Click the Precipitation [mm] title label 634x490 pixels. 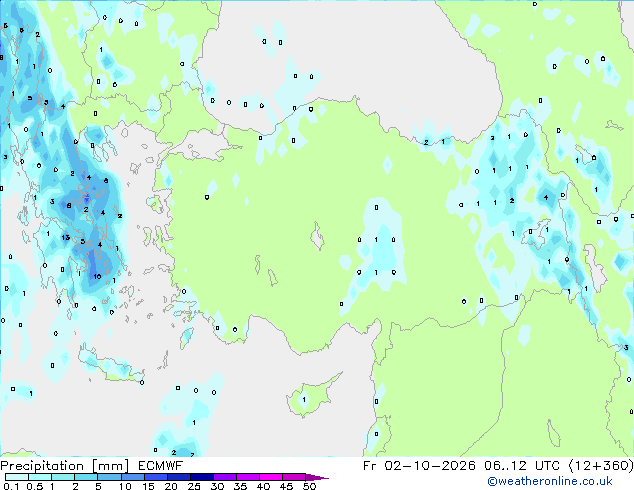coord(65,466)
